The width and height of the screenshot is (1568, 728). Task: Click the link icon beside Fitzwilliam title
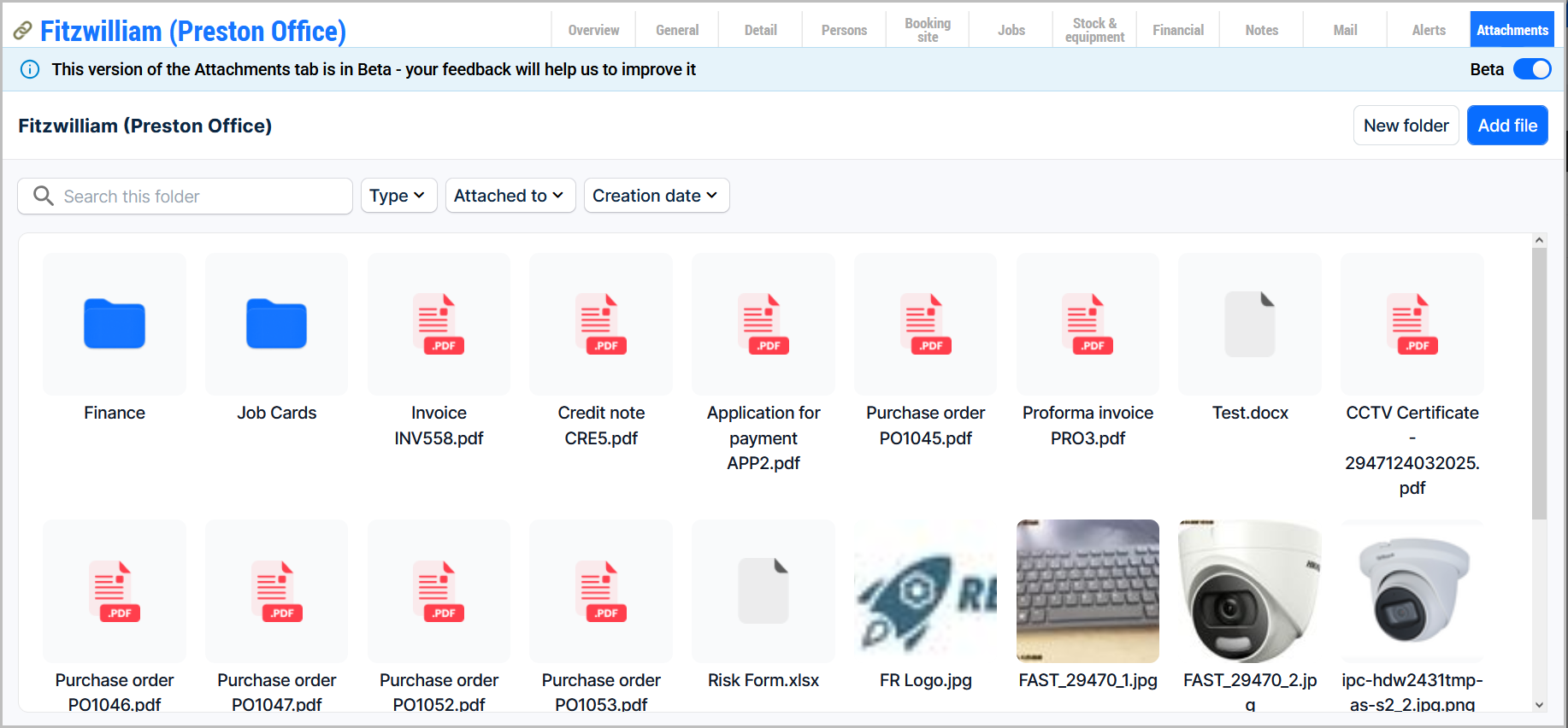click(23, 32)
